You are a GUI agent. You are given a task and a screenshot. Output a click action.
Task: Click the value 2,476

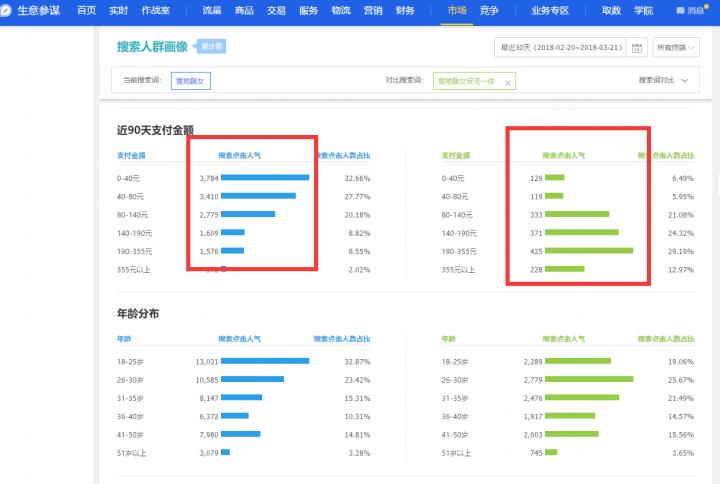tap(533, 399)
